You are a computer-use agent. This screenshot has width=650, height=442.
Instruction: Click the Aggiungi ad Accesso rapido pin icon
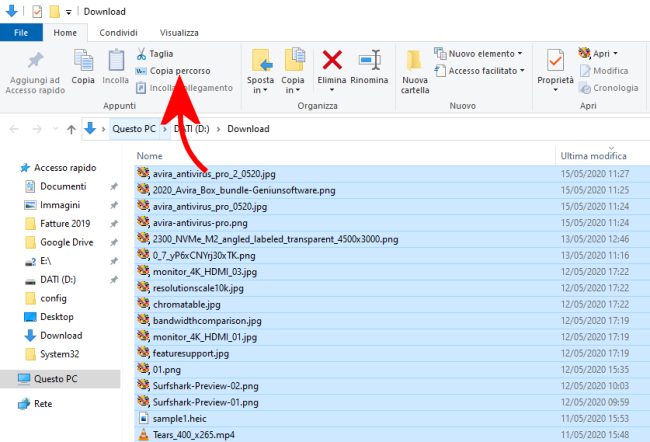[36, 61]
